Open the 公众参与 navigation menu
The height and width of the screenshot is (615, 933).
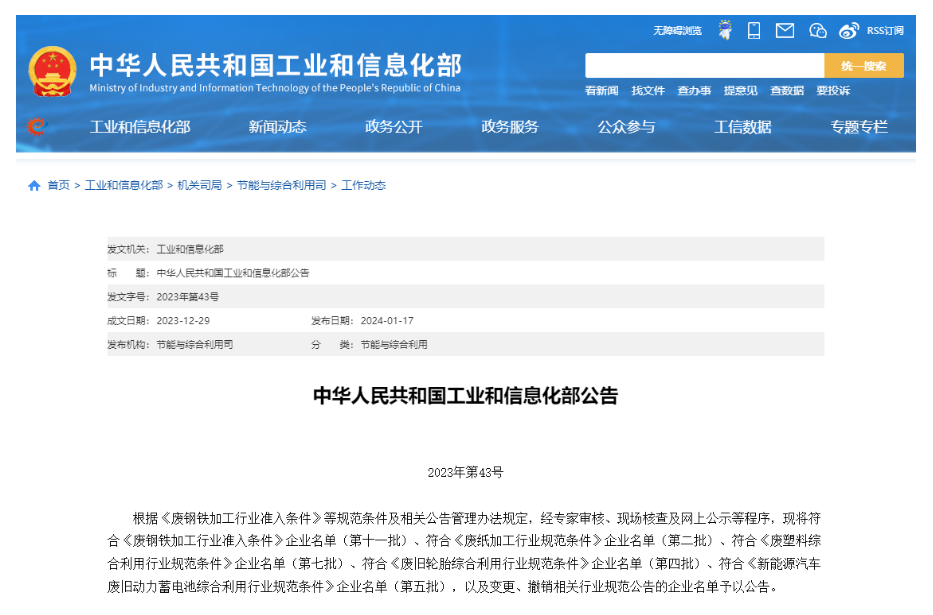pos(626,127)
